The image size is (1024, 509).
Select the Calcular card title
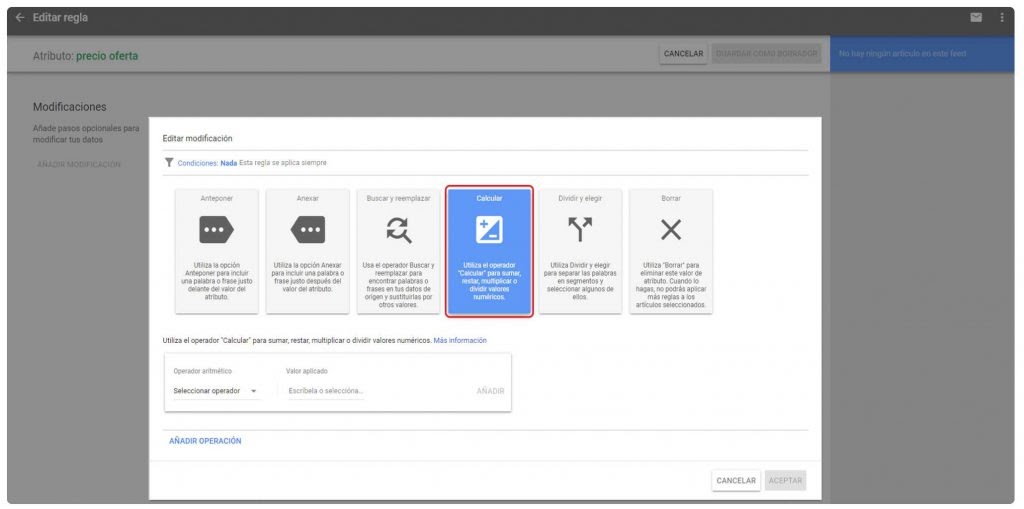[489, 198]
